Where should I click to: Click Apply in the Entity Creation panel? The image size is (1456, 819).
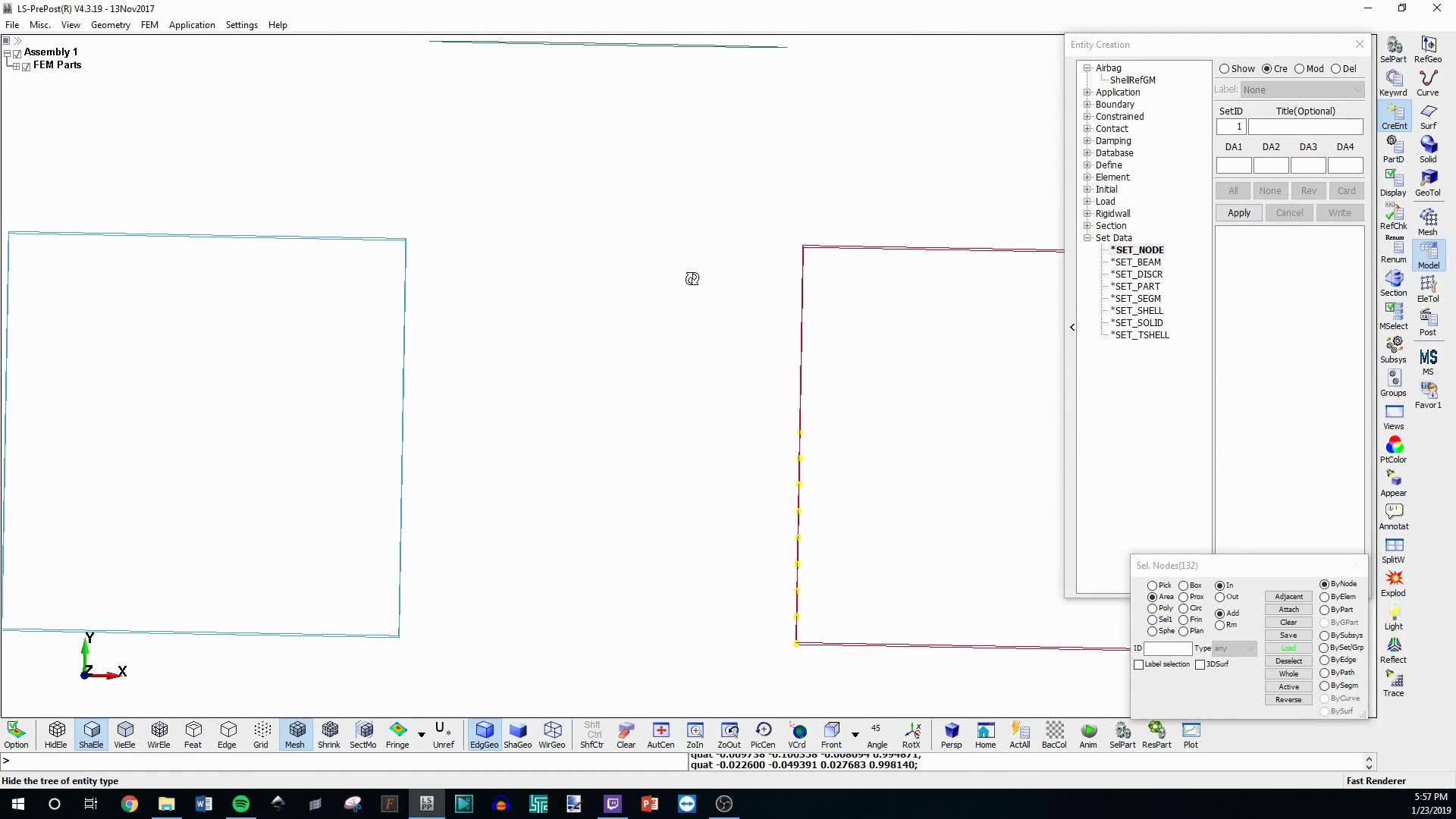coord(1238,212)
